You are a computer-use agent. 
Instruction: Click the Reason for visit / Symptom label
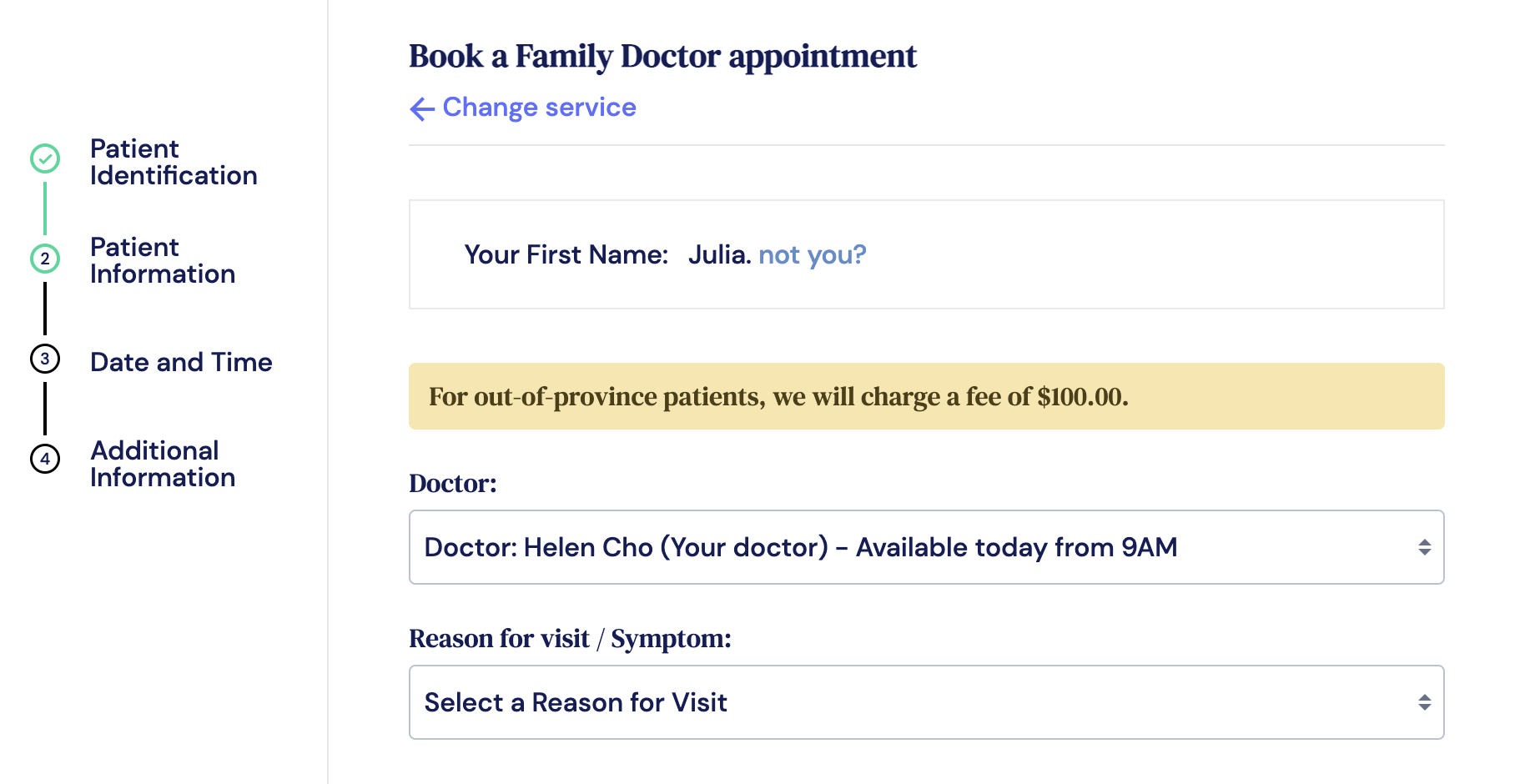[570, 639]
